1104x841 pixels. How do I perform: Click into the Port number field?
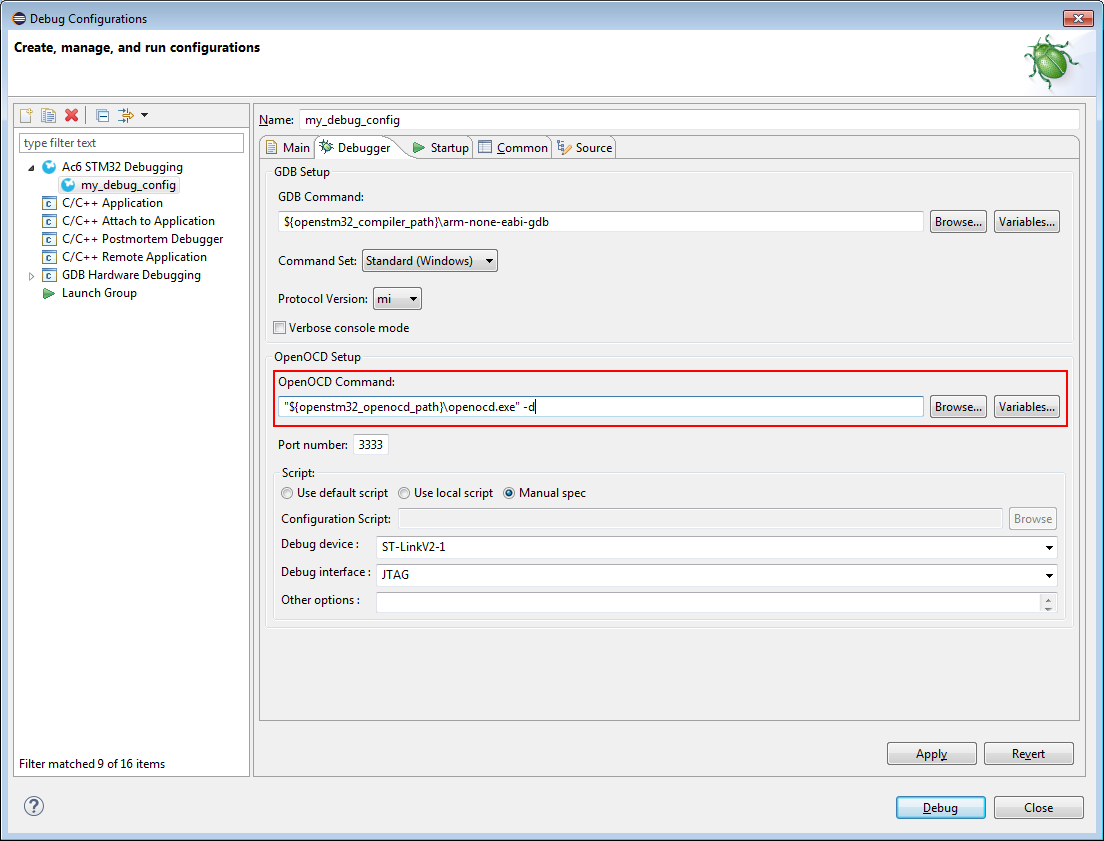pyautogui.click(x=370, y=445)
